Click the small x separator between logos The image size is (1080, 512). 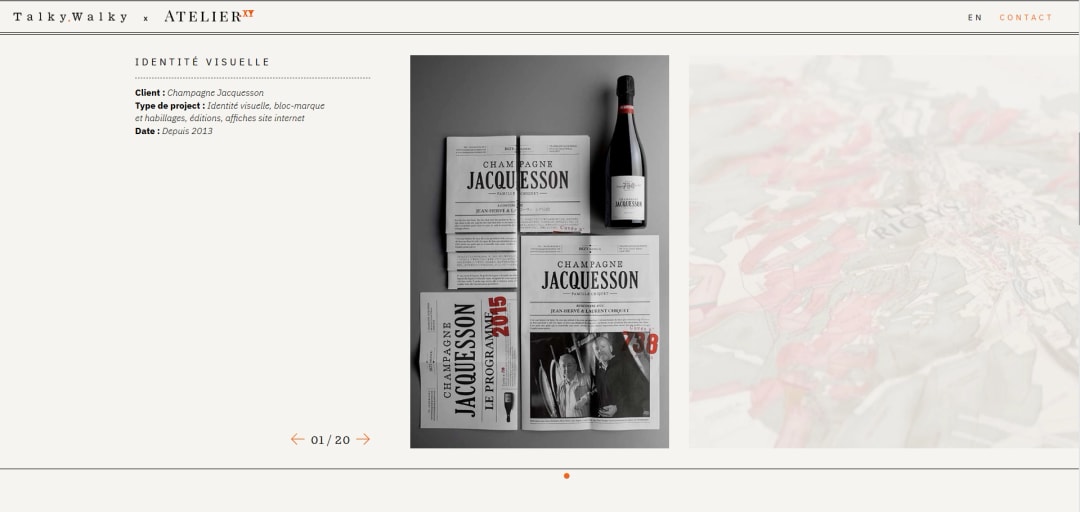click(145, 18)
